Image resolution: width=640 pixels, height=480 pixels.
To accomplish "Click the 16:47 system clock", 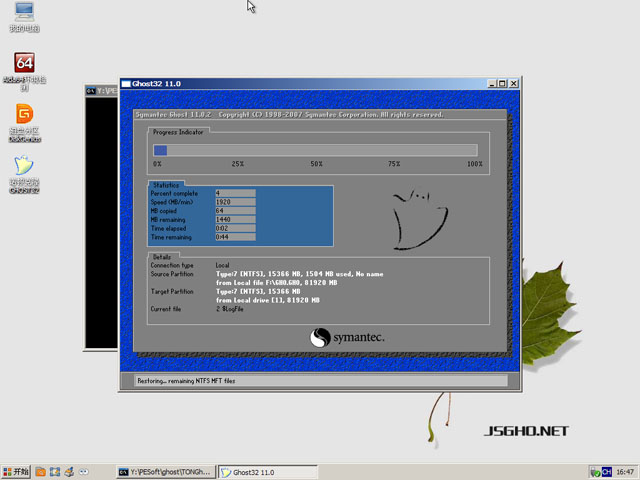I will pos(625,471).
